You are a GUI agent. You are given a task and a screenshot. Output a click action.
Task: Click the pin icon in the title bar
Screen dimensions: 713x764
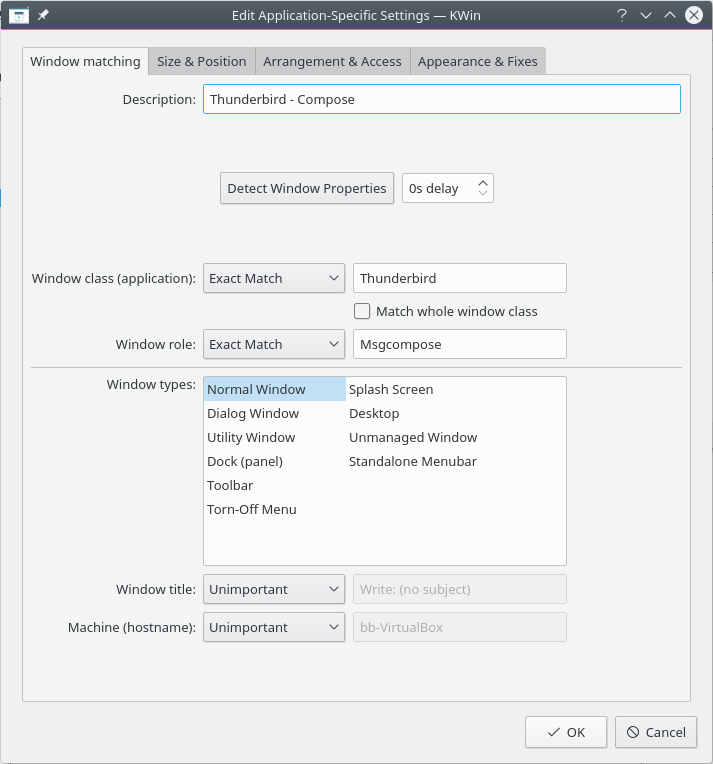pos(42,15)
